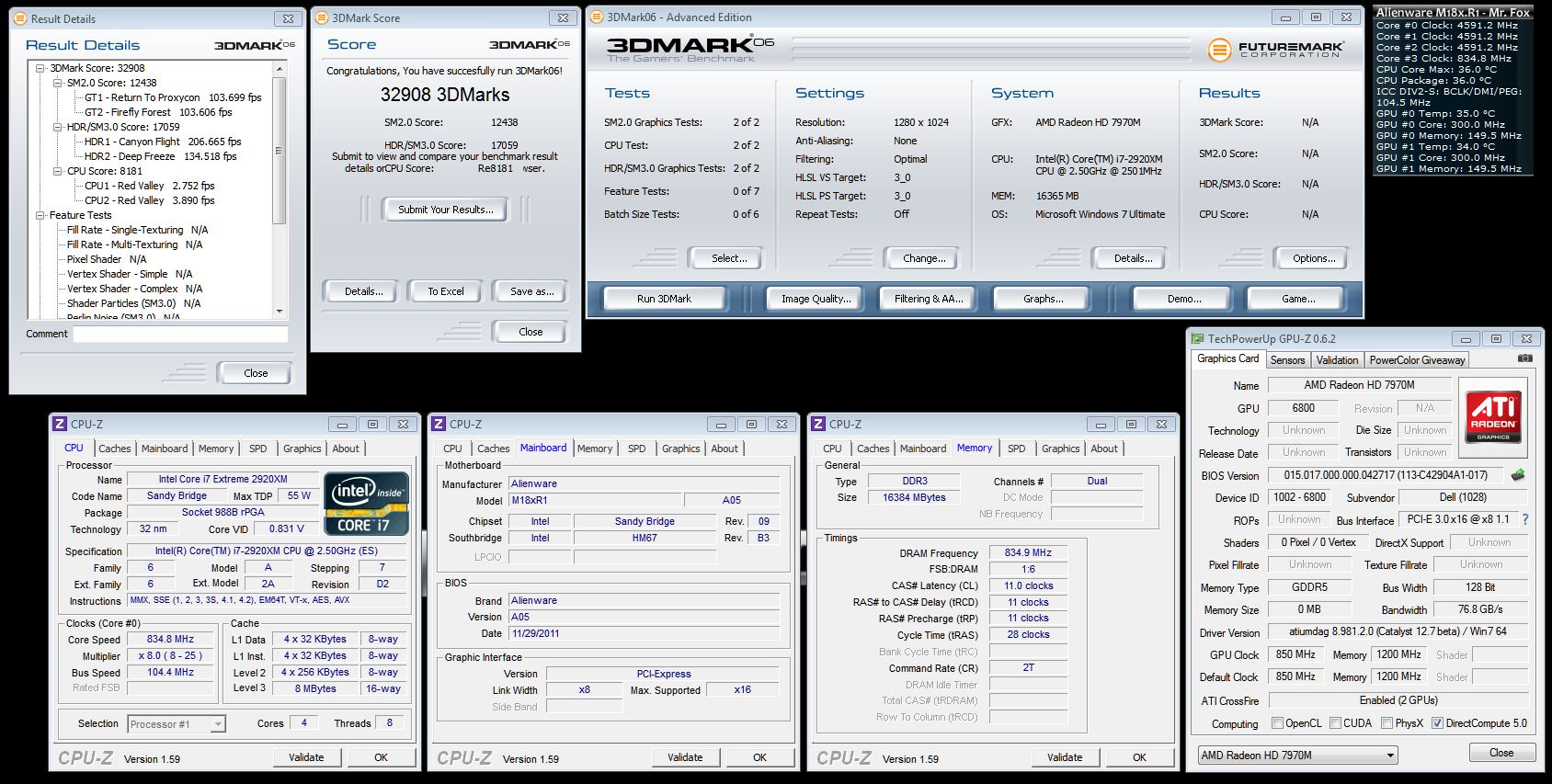Select the Pixel Shader row
The height and width of the screenshot is (784, 1552).
coord(107,259)
